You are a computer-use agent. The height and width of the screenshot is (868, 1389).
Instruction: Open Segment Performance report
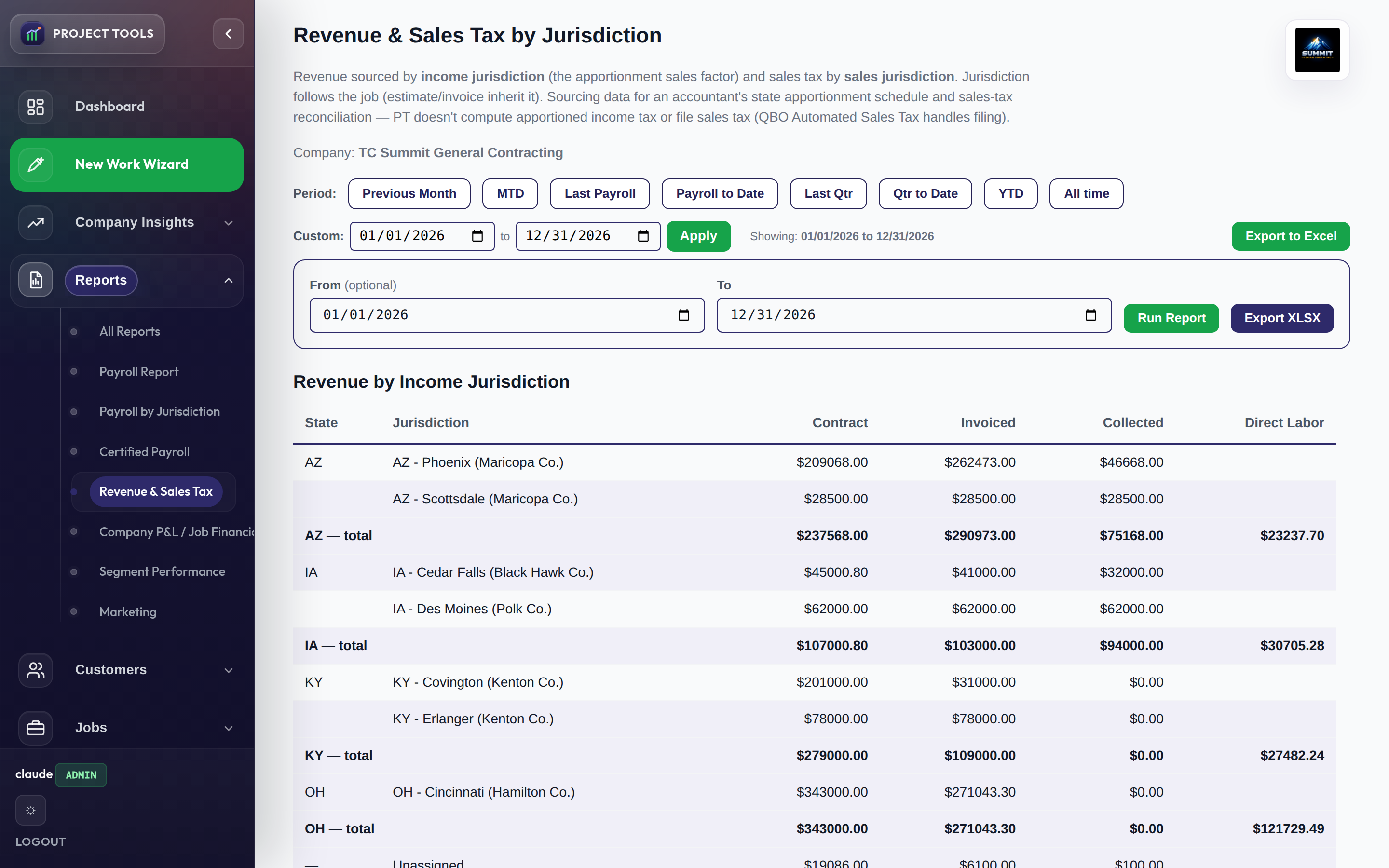[162, 572]
